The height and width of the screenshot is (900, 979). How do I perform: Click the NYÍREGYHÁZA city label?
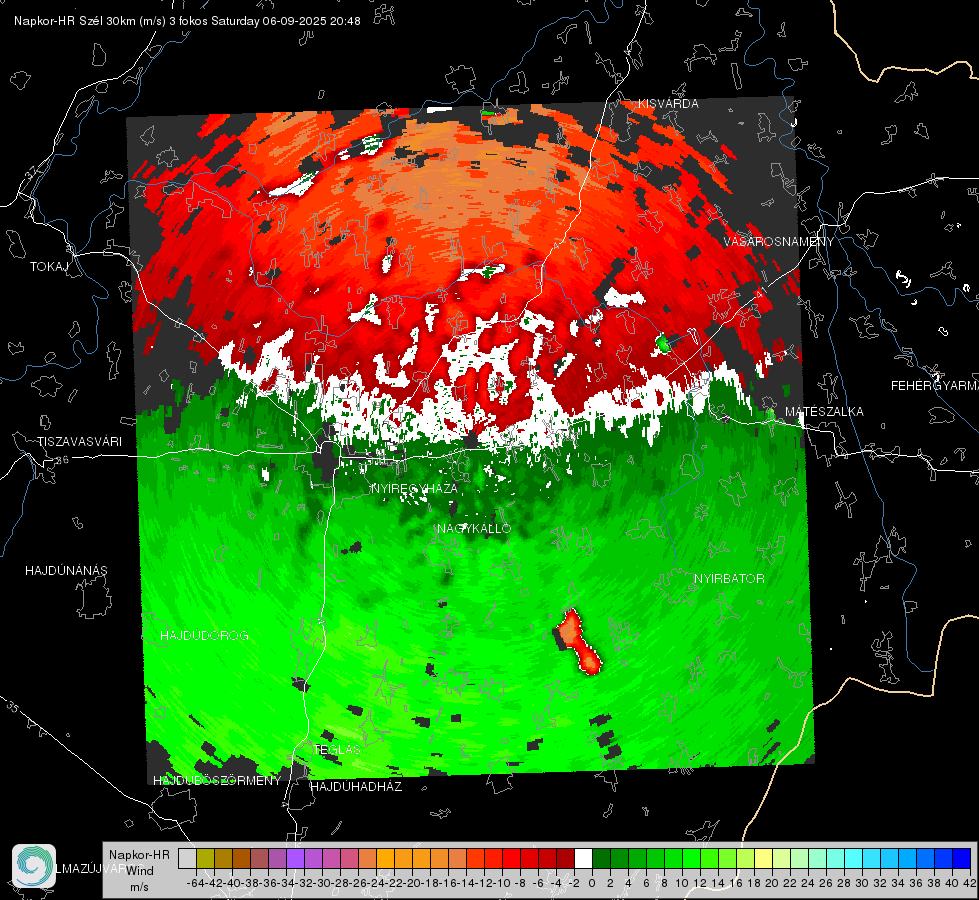coord(415,488)
